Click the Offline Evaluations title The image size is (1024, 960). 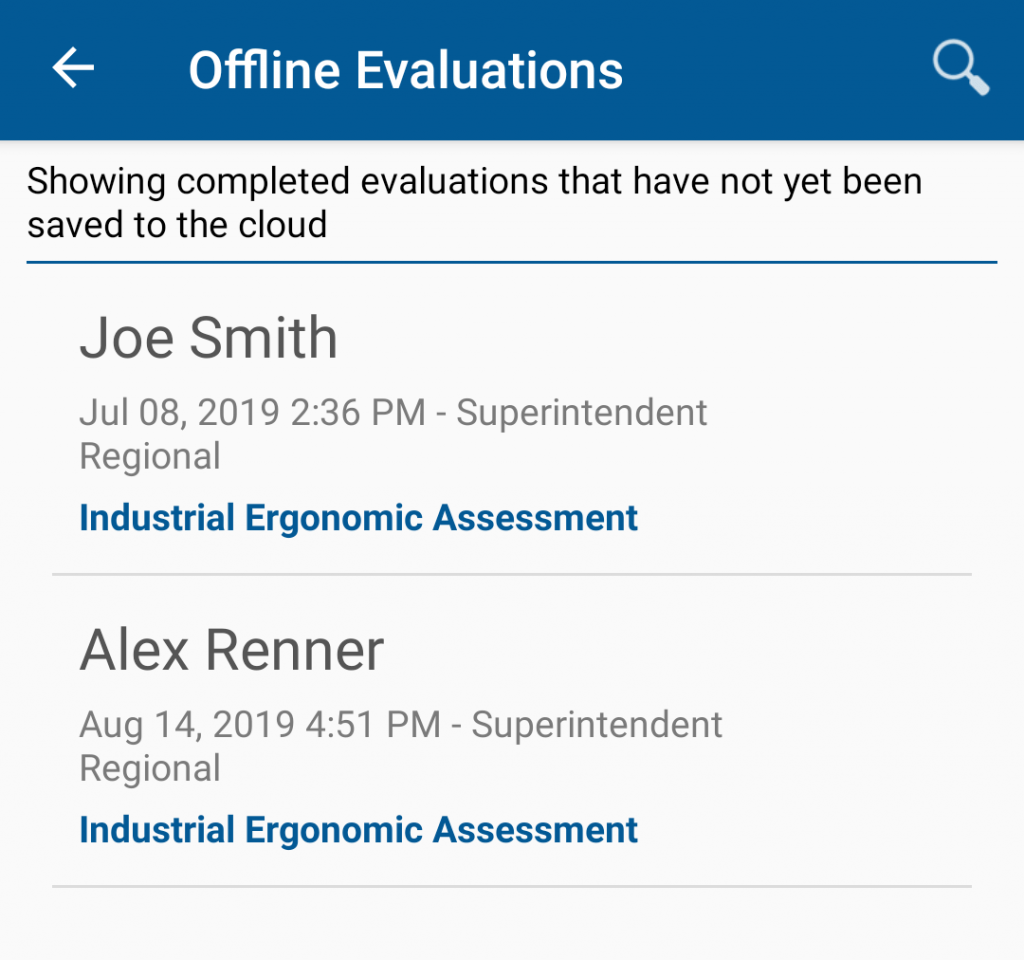point(406,68)
